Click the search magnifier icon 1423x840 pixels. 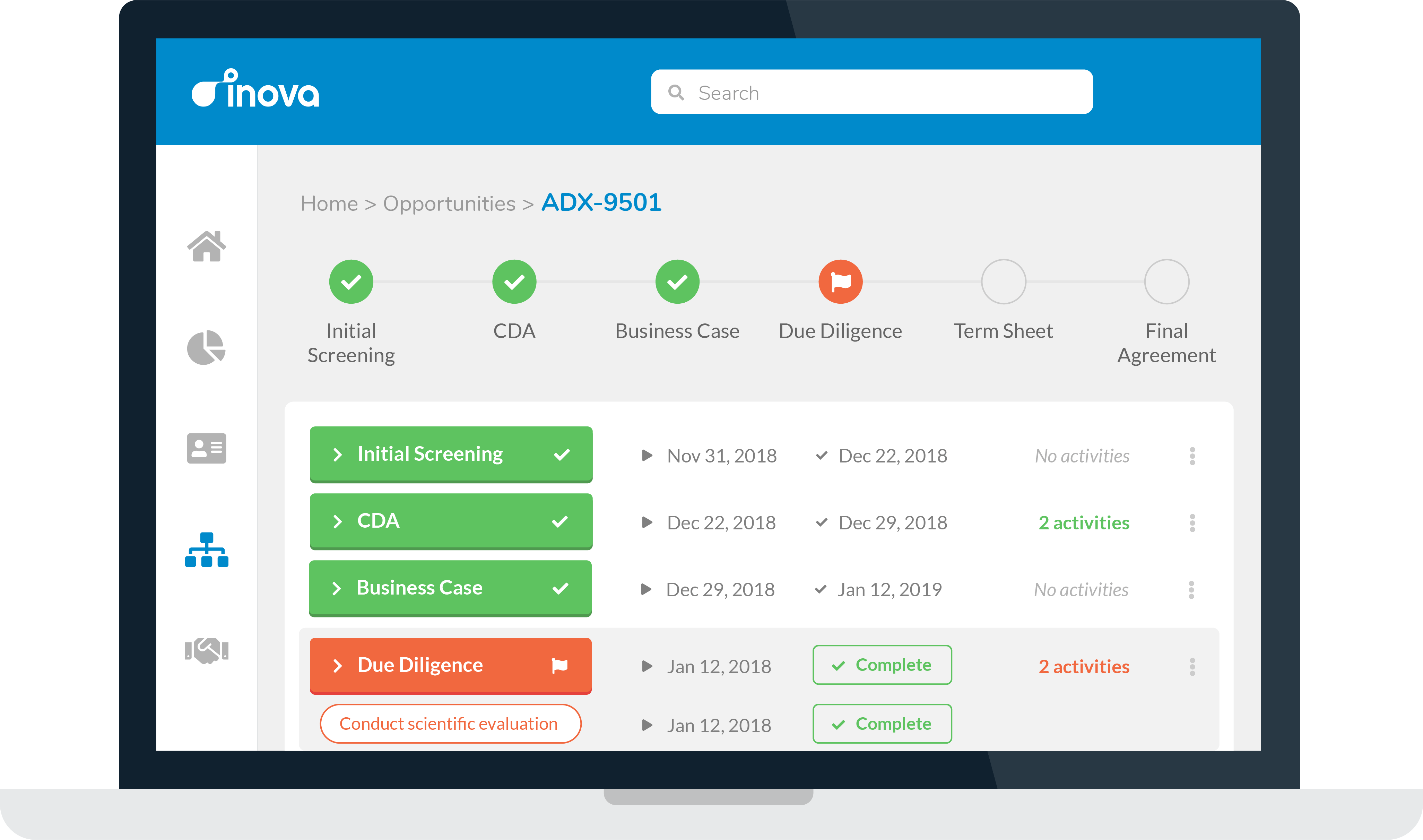coord(676,92)
